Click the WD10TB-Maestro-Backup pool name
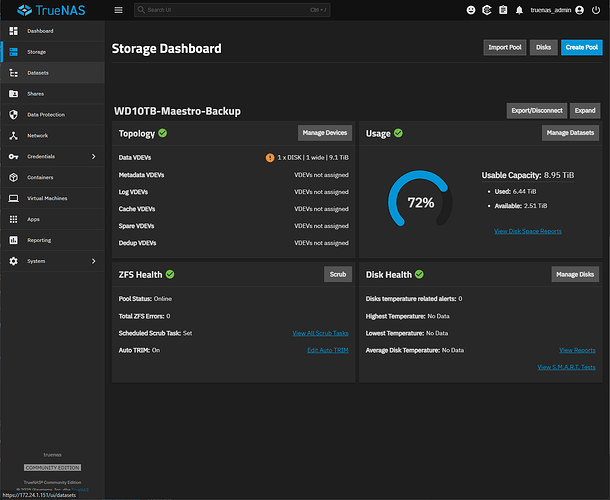 click(177, 111)
